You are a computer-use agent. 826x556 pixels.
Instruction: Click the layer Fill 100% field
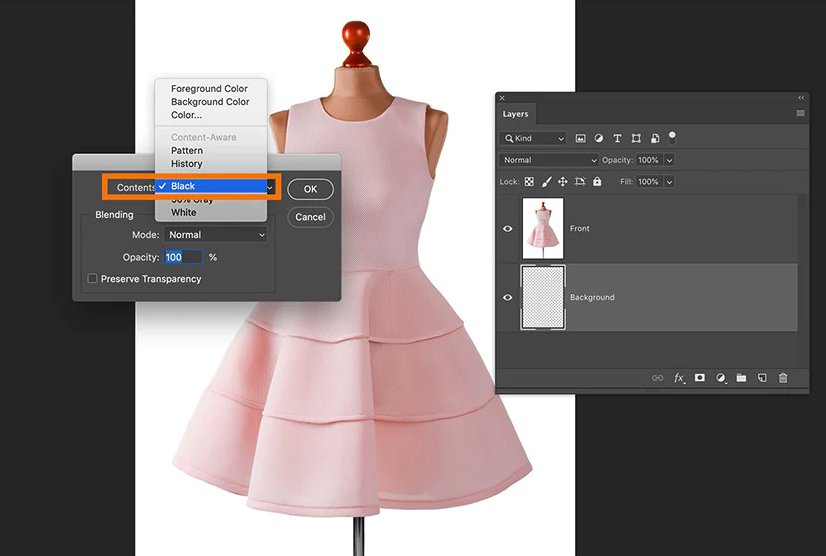pyautogui.click(x=649, y=182)
